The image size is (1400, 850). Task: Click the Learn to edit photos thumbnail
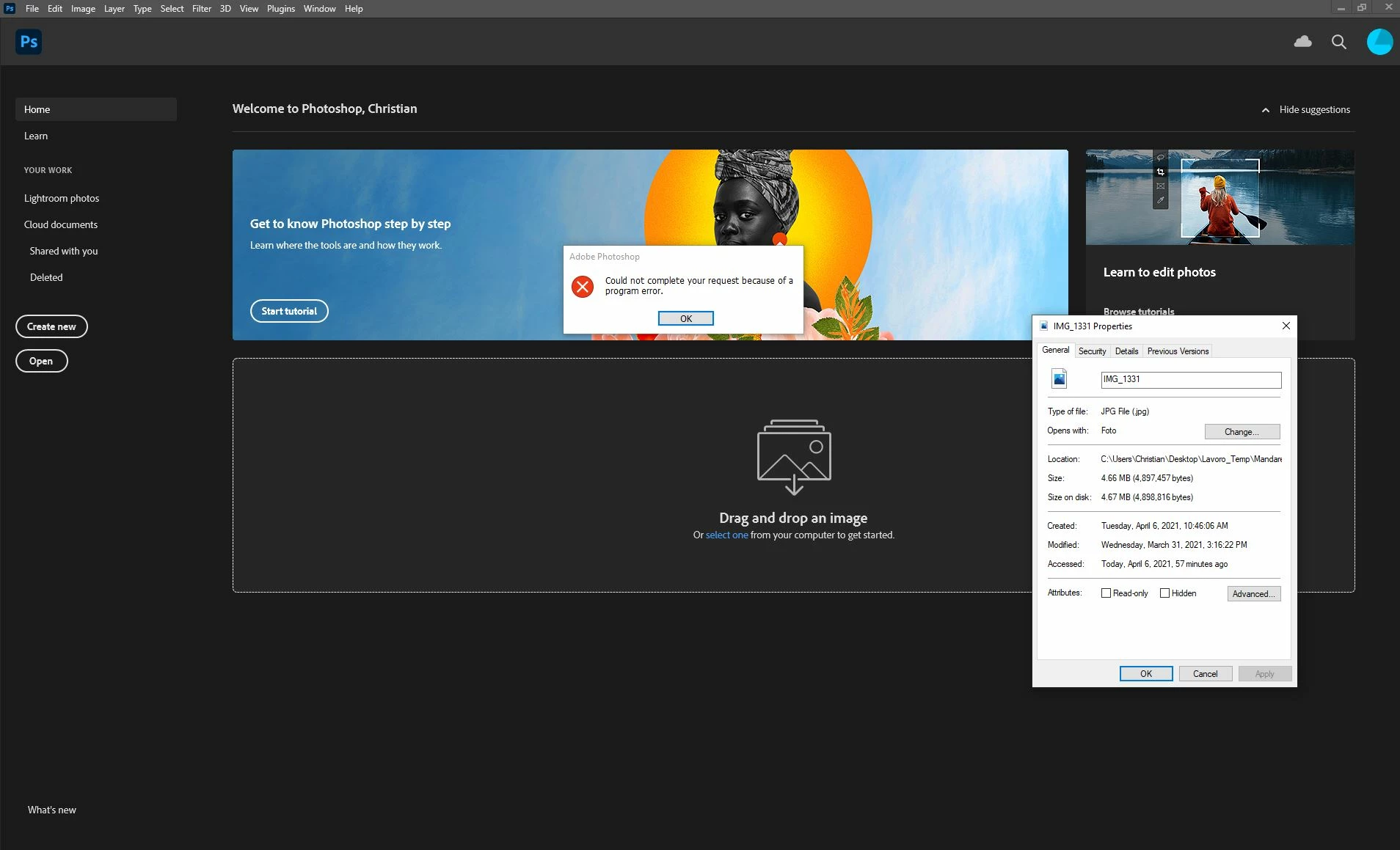point(1219,197)
